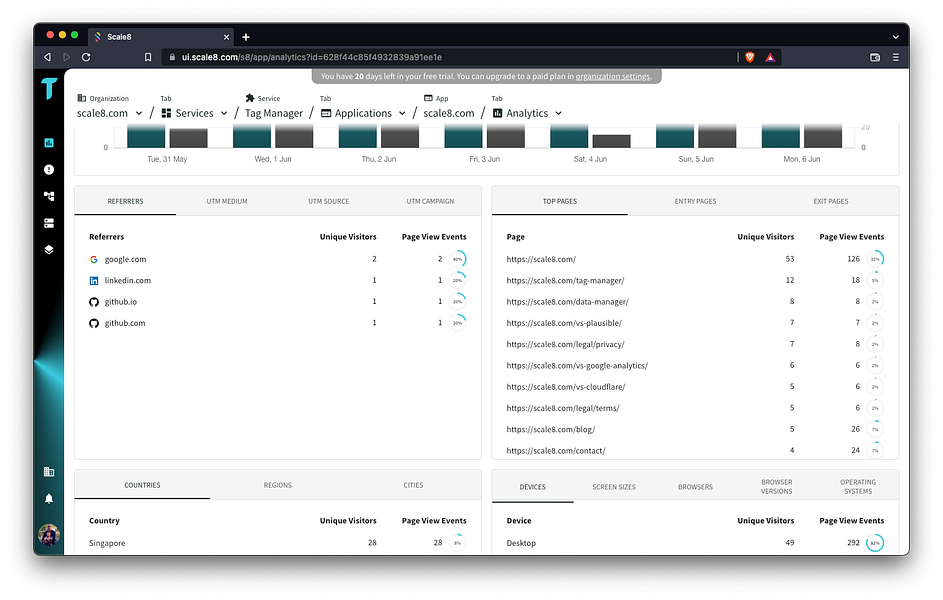
Task: Click the browser forward button
Action: (x=67, y=57)
